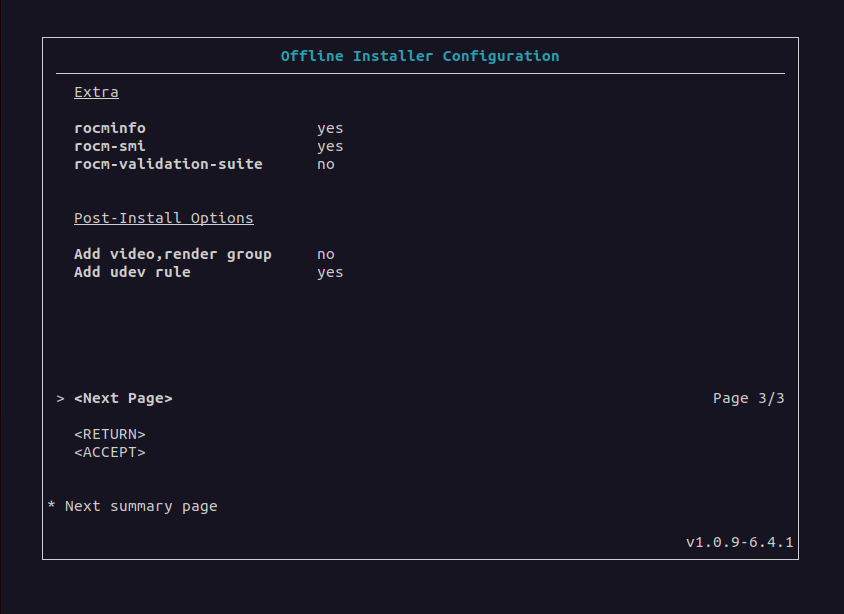Viewport: 844px width, 614px height.
Task: Click the Add udev rule label
Action: tap(132, 272)
